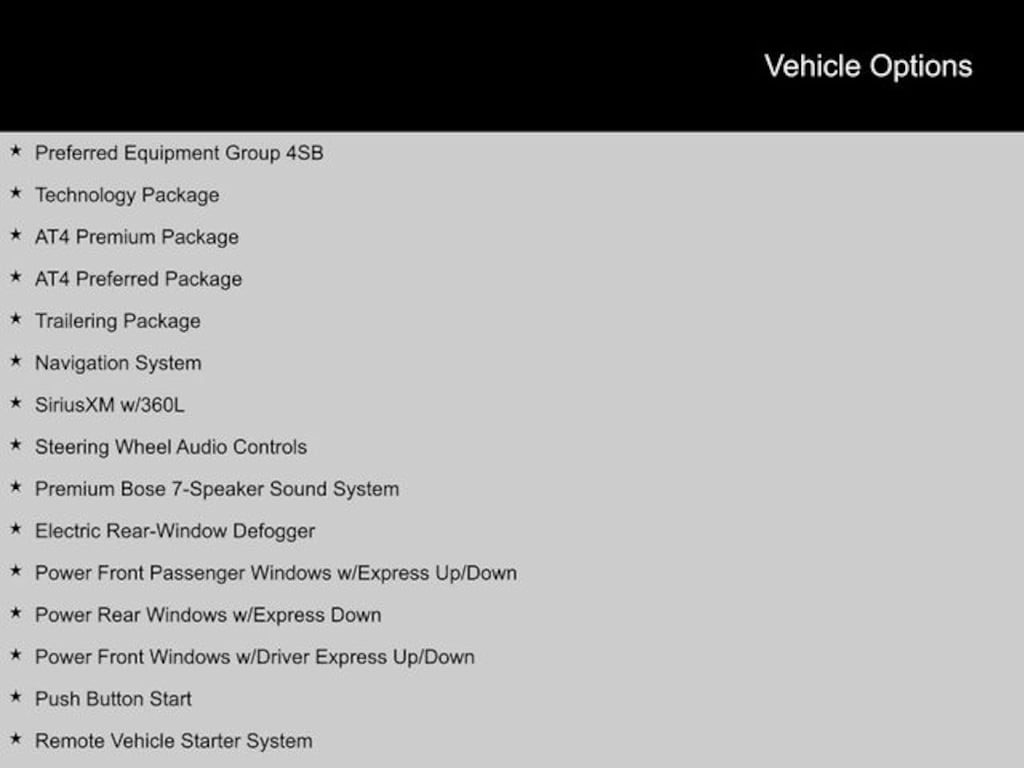Image resolution: width=1024 pixels, height=768 pixels.
Task: Click the Technology Package option text
Action: [x=127, y=195]
